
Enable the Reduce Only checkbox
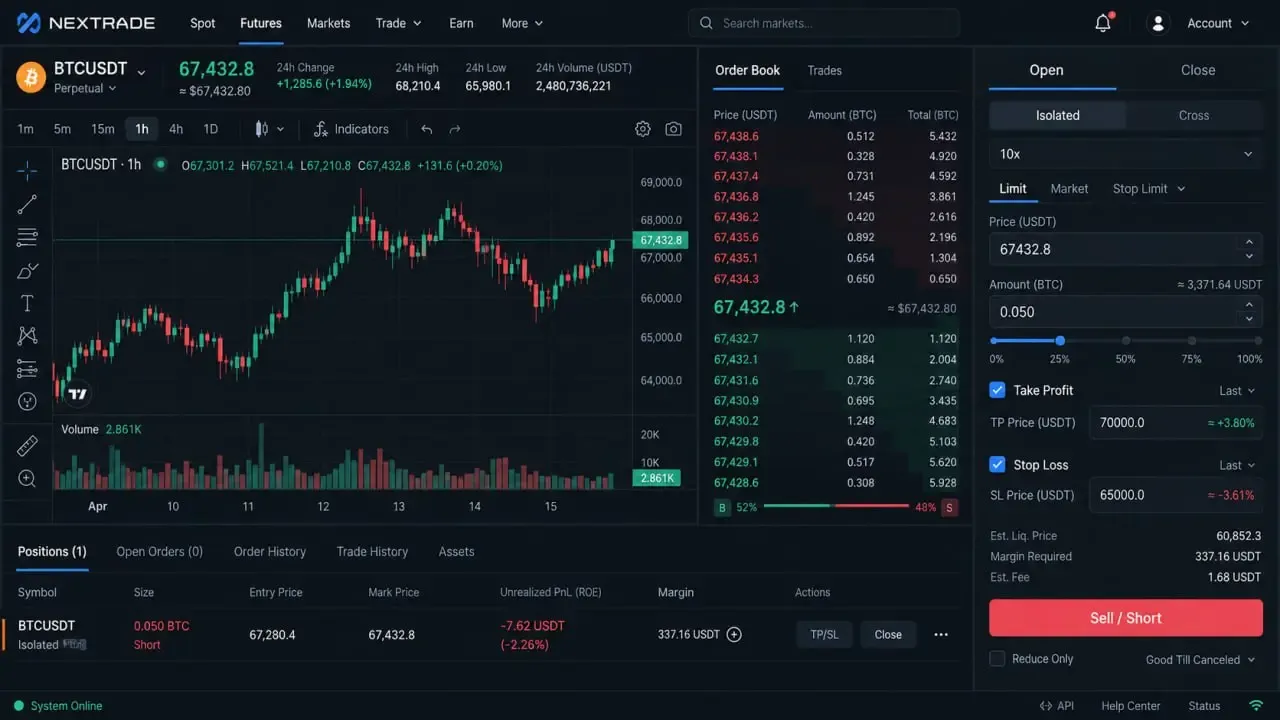997,659
